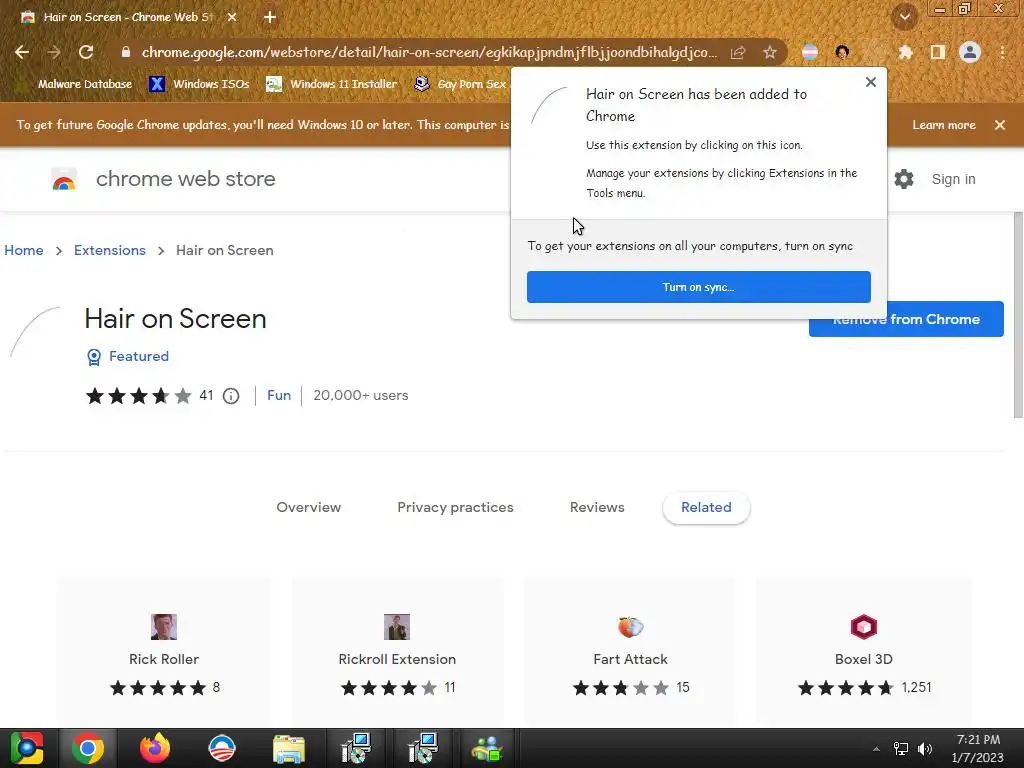Click Learn more in update banner

click(944, 125)
